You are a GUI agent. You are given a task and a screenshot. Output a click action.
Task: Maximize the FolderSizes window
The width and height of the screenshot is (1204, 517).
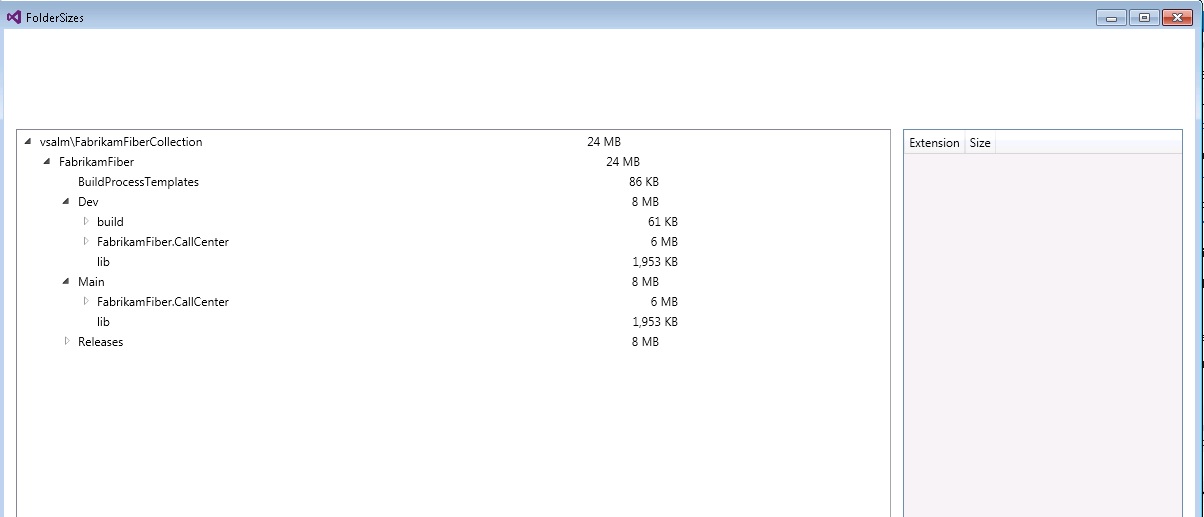[x=1144, y=17]
